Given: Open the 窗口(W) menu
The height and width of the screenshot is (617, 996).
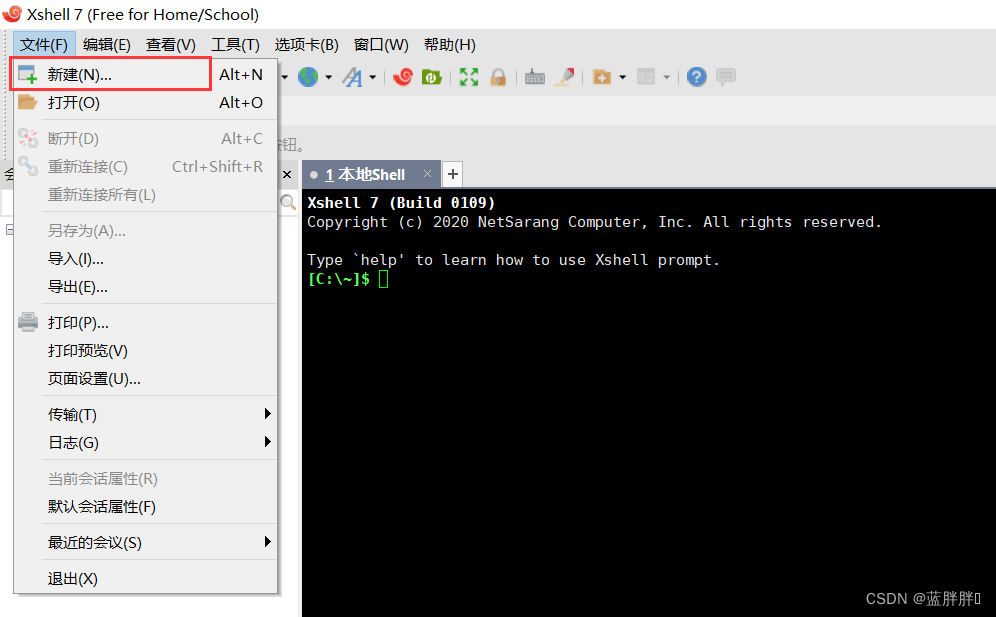Looking at the screenshot, I should point(381,44).
